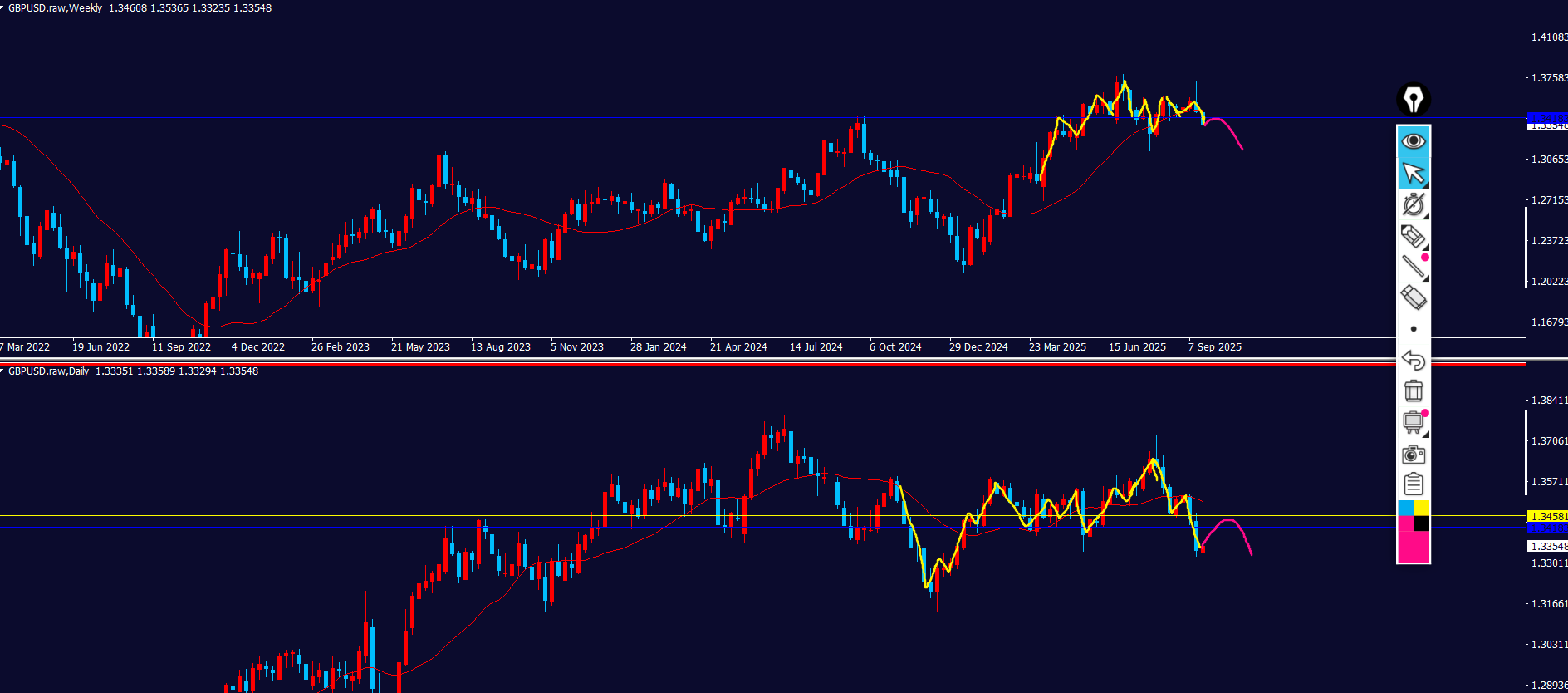The height and width of the screenshot is (693, 1568).
Task: Clear drawings with the trash can
Action: [x=1413, y=391]
